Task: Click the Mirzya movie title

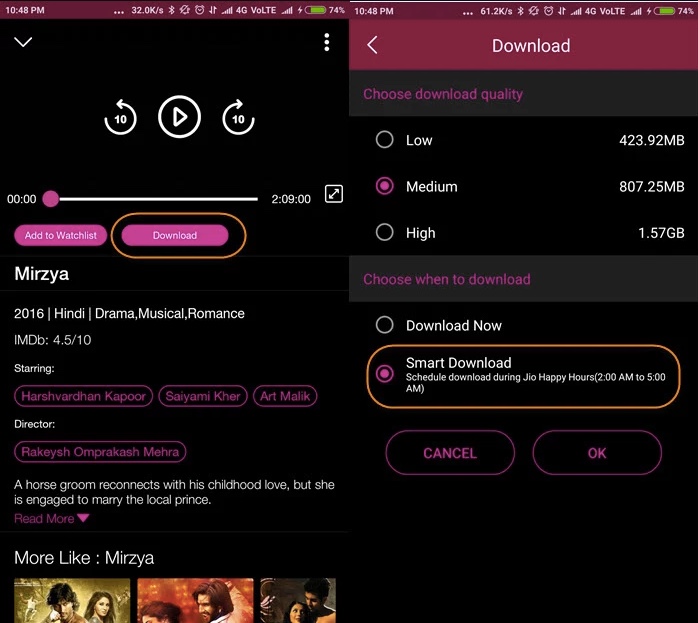Action: 41,274
